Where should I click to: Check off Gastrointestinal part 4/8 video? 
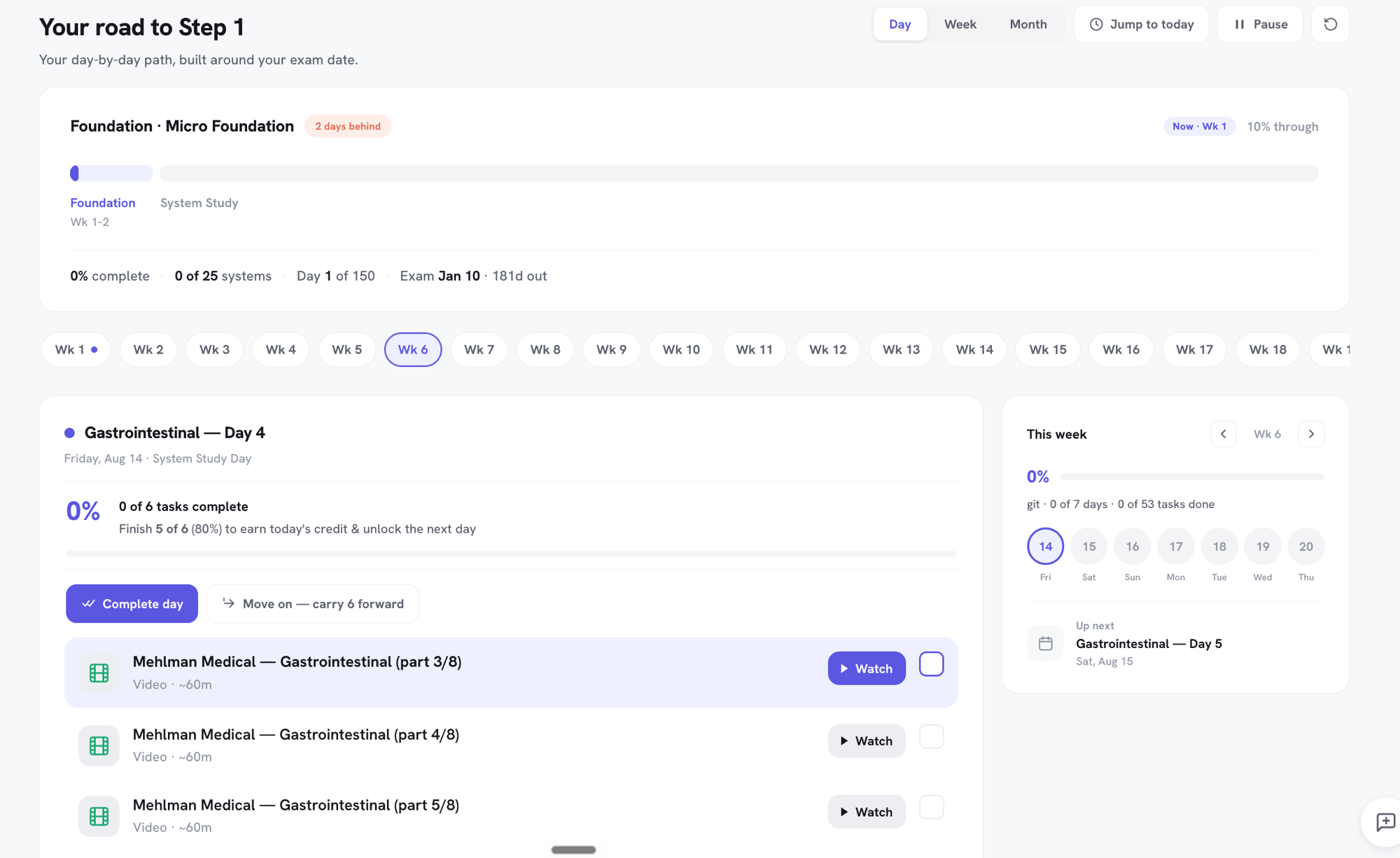931,737
